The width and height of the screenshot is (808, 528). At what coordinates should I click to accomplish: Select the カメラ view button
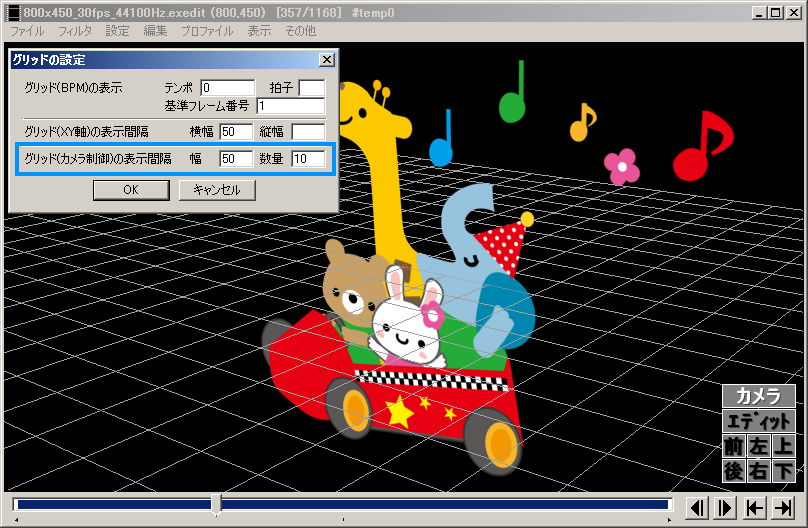coord(758,396)
